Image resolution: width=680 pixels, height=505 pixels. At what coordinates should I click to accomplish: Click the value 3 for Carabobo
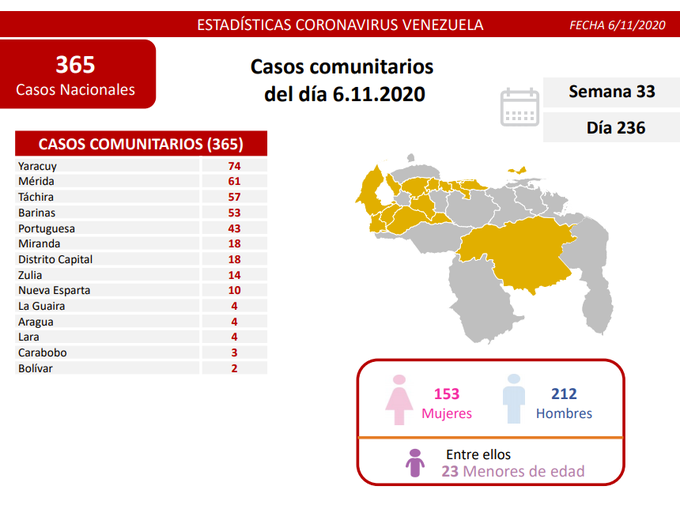[234, 352]
